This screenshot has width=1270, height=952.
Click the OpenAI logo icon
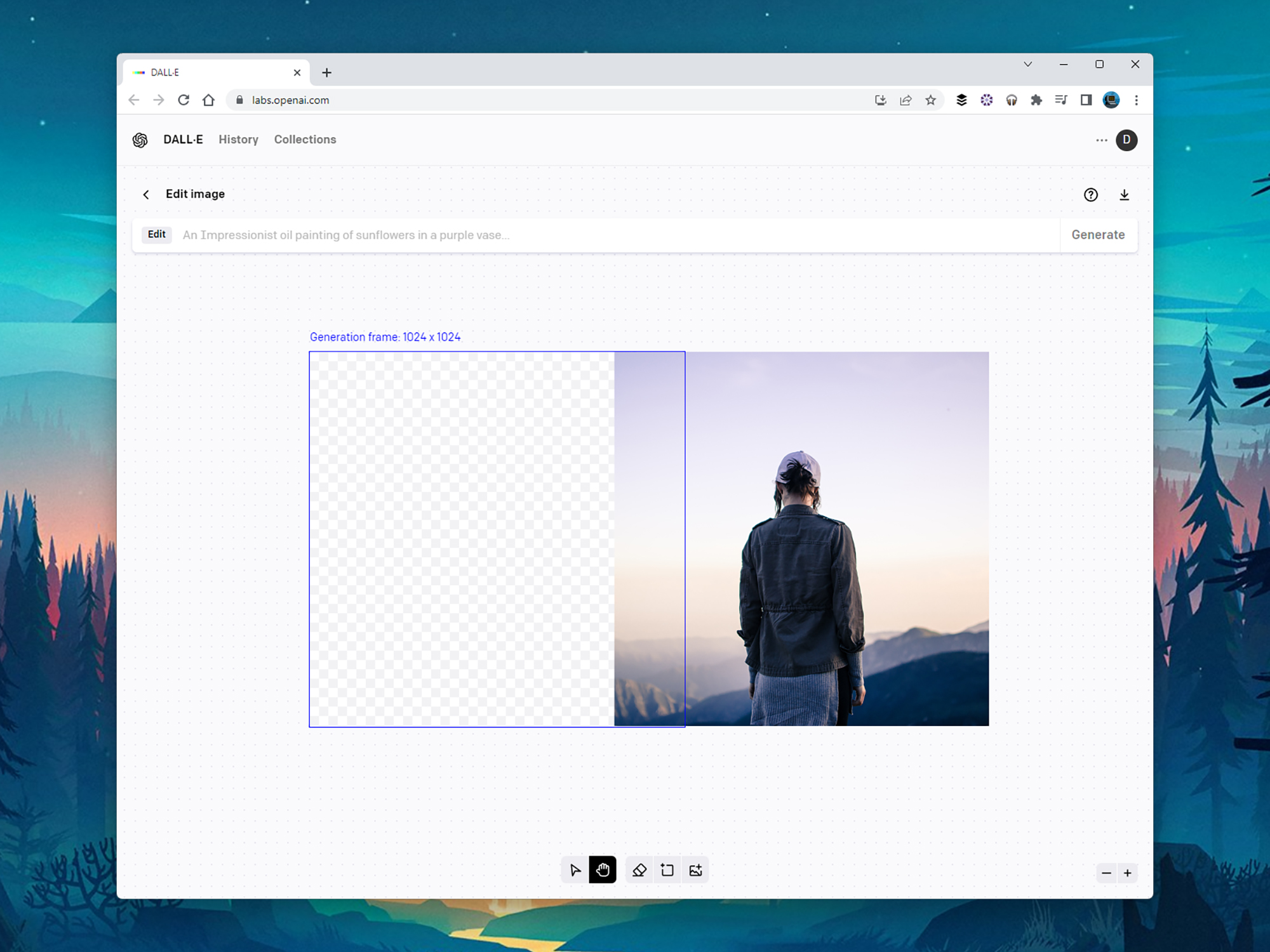coord(140,140)
